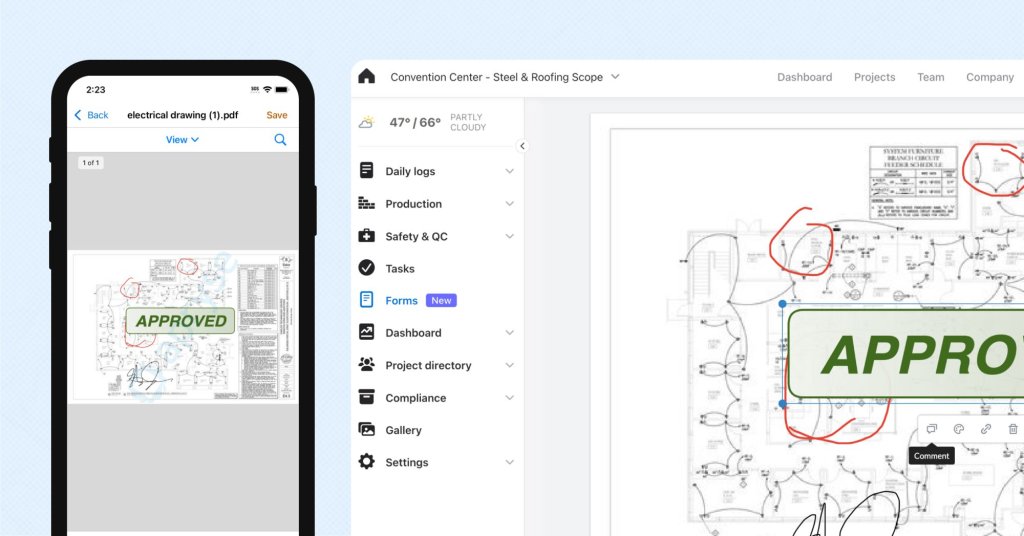
Task: Expand the Safety & QC chevron
Action: click(x=509, y=237)
